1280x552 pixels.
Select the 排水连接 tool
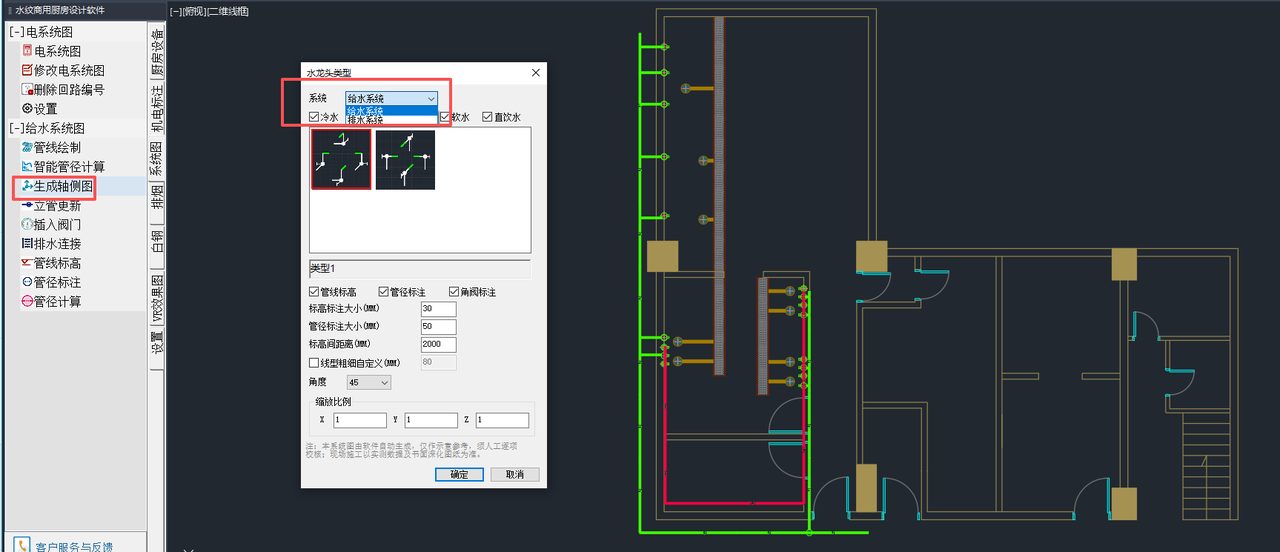51,243
